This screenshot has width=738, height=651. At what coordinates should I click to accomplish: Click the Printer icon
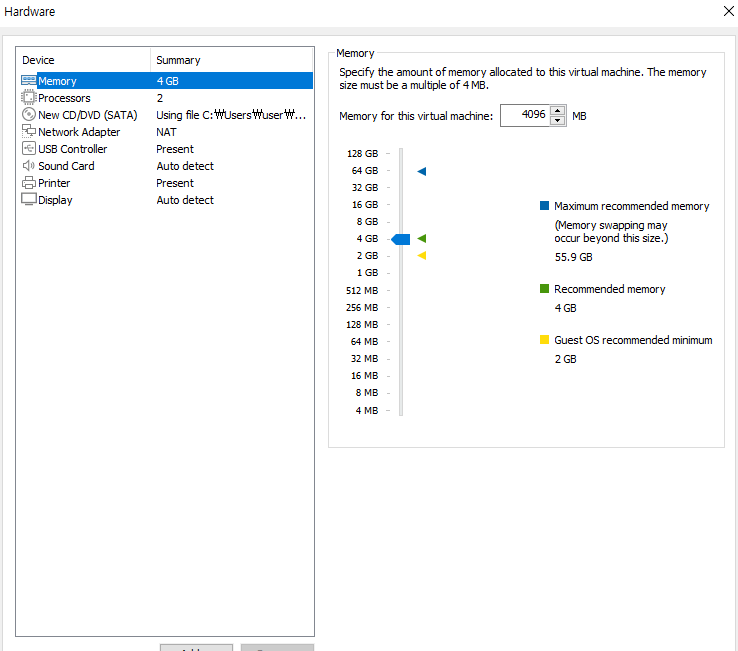pyautogui.click(x=29, y=182)
